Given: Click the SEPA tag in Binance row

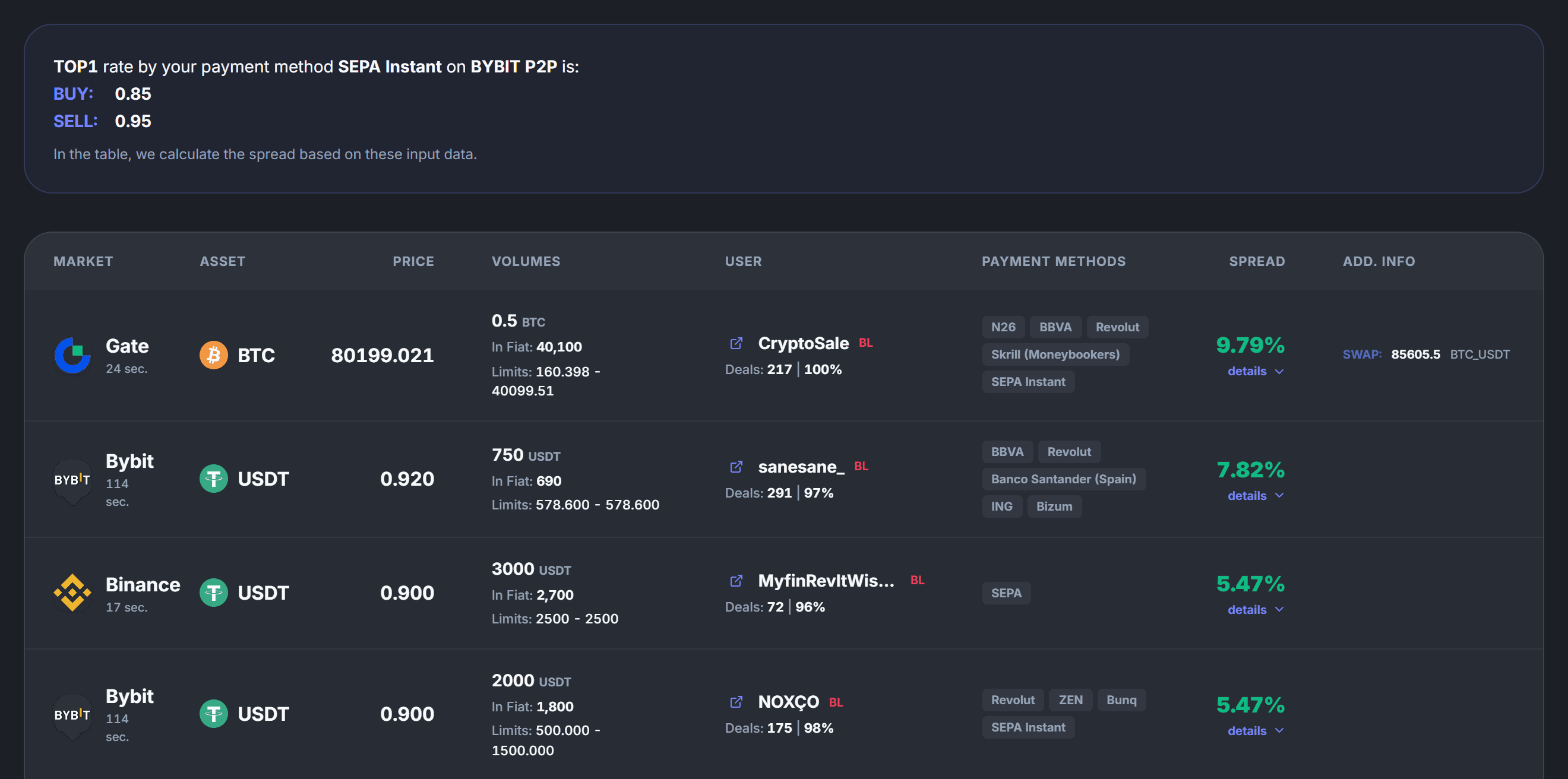Looking at the screenshot, I should point(1006,593).
